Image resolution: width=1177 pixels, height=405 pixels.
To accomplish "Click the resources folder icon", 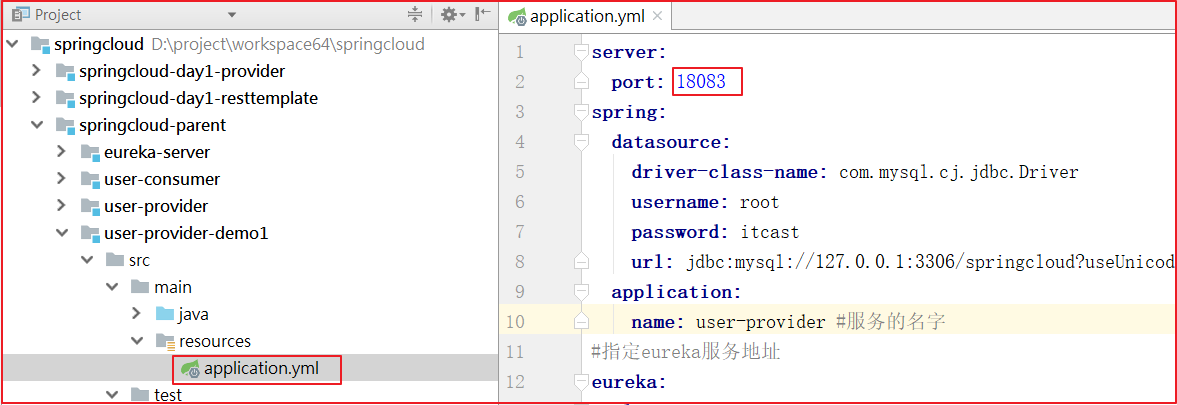I will click(x=165, y=342).
